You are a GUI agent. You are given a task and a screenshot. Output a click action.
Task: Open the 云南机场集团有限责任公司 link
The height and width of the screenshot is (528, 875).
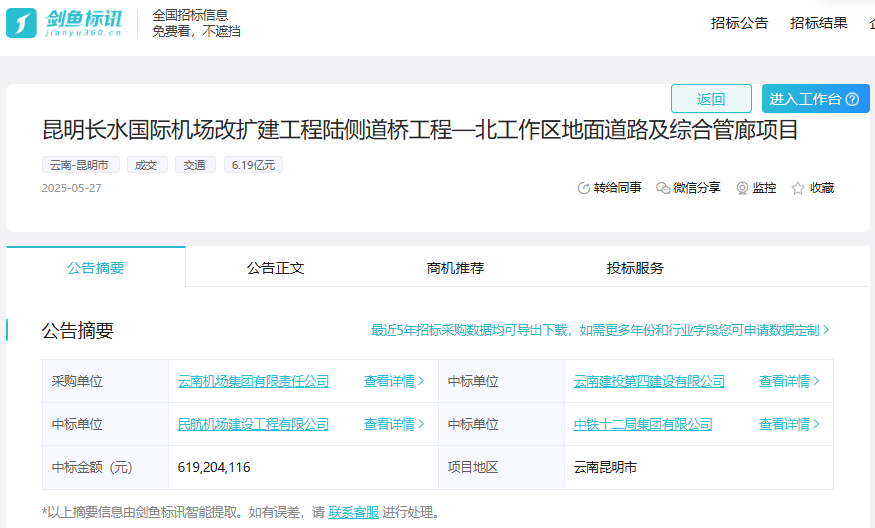(x=253, y=381)
